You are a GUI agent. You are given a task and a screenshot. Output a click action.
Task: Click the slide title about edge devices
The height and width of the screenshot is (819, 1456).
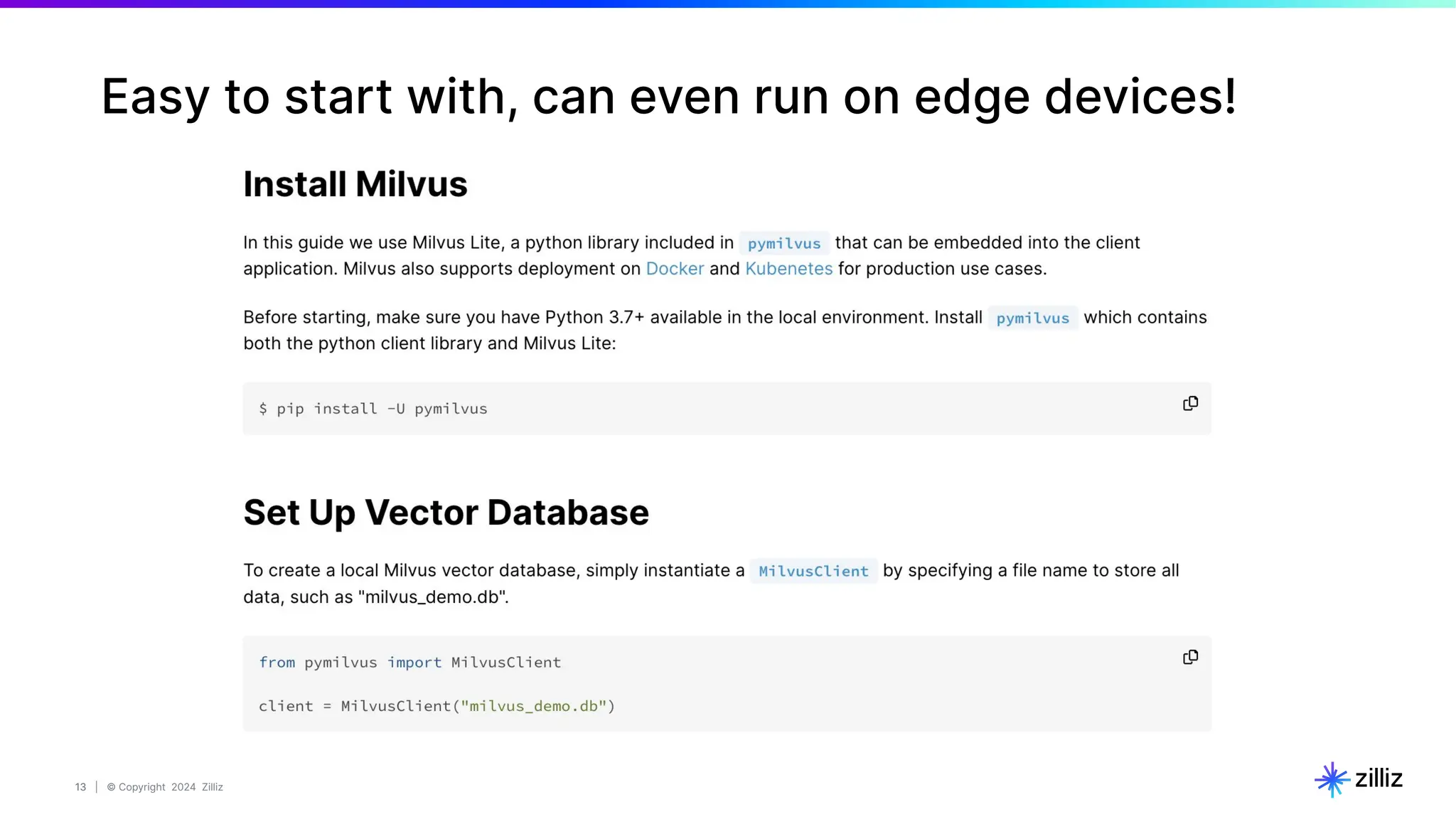(668, 97)
